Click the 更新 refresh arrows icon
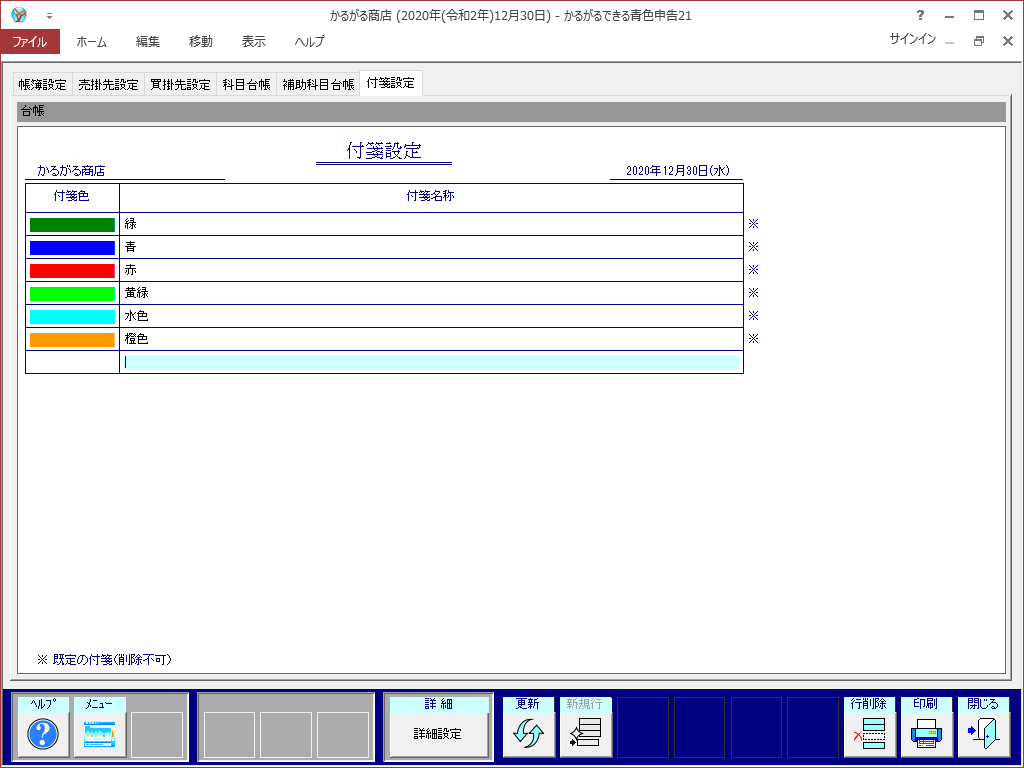 (x=528, y=734)
